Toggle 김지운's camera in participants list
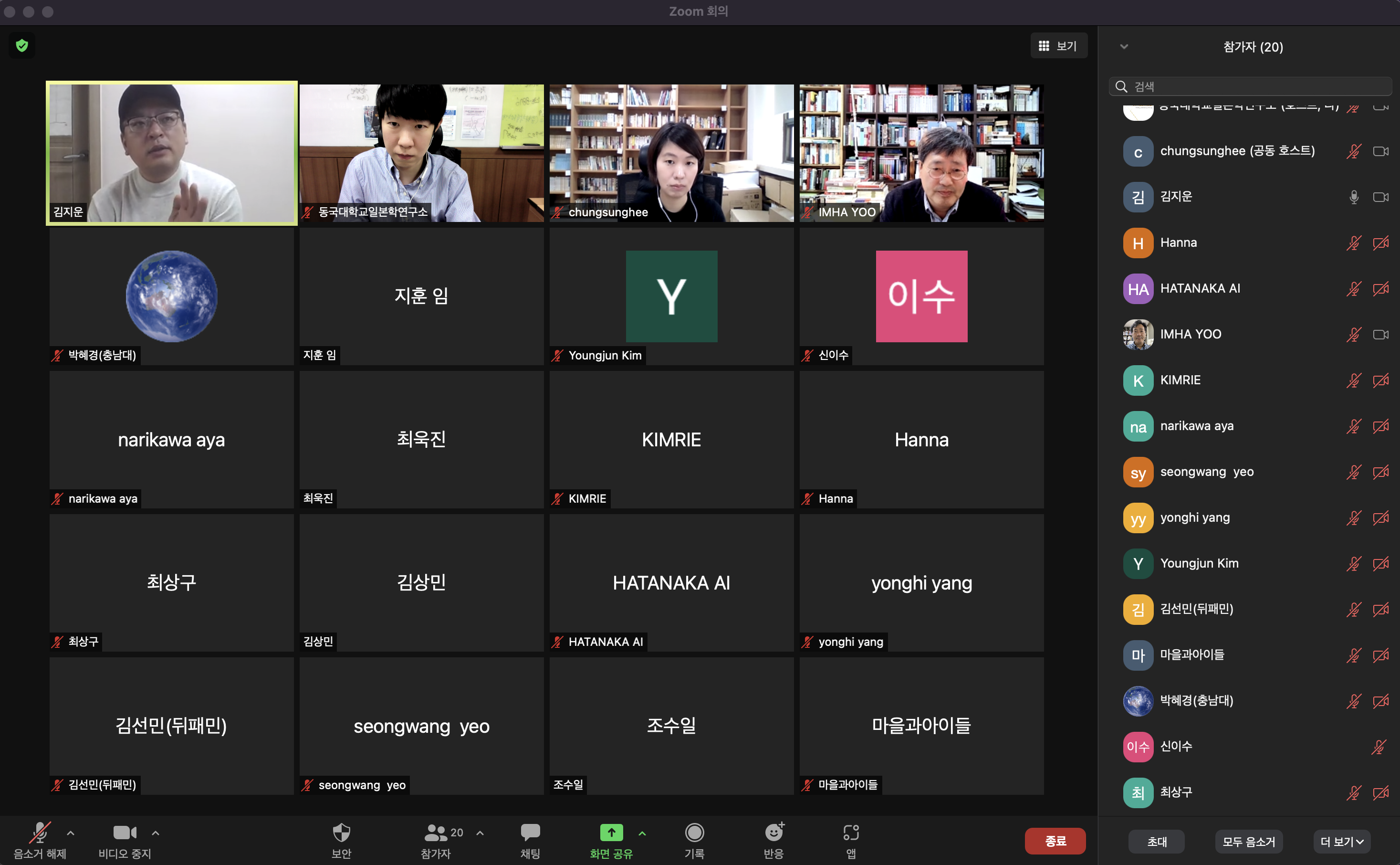Screen dimensions: 1400x865 (1380, 197)
